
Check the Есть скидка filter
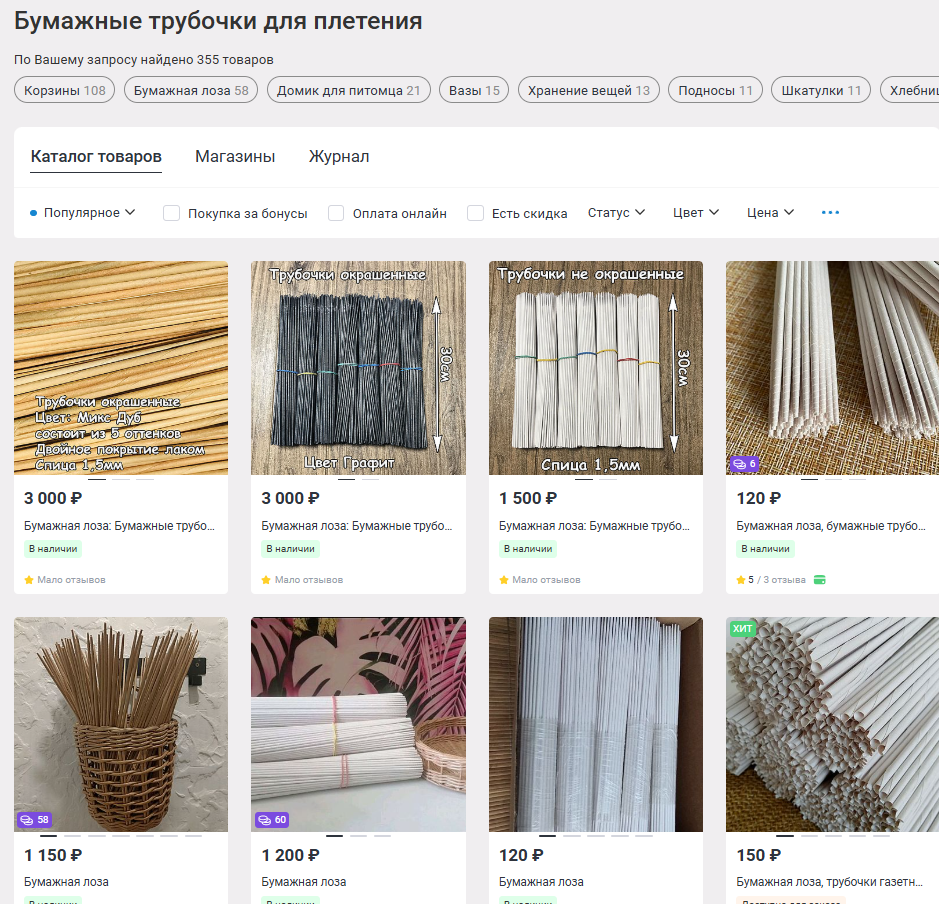click(x=475, y=213)
